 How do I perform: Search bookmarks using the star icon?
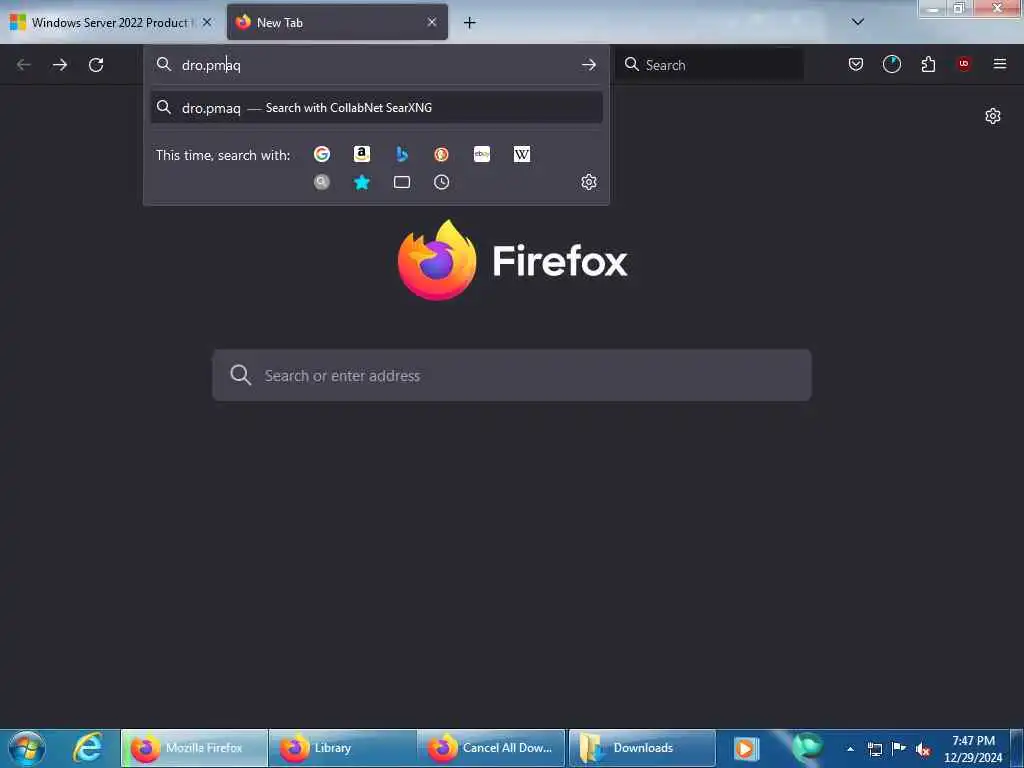pyautogui.click(x=362, y=182)
